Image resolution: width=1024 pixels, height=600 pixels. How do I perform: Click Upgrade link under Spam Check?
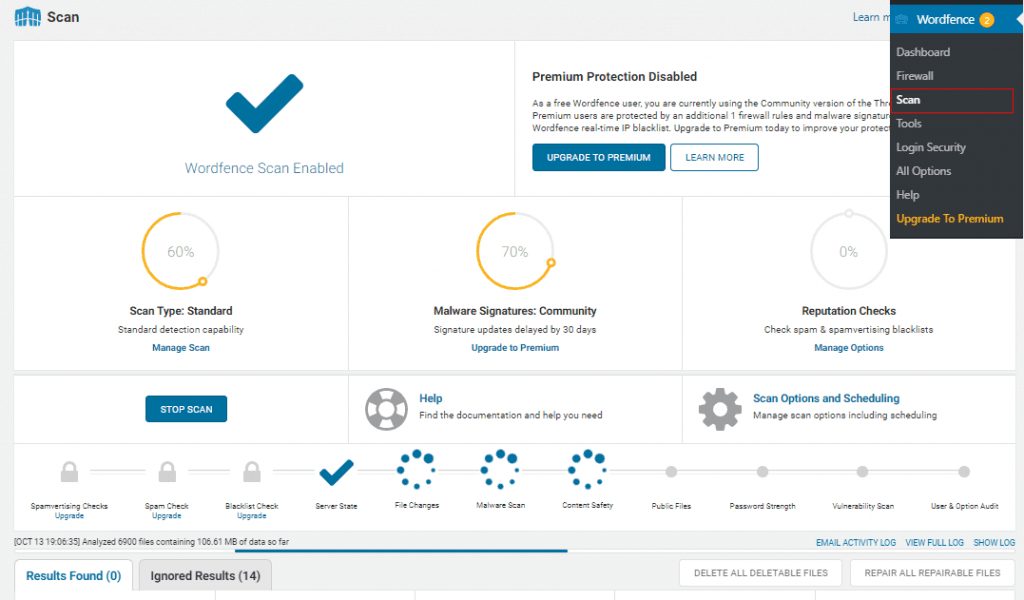pyautogui.click(x=167, y=516)
